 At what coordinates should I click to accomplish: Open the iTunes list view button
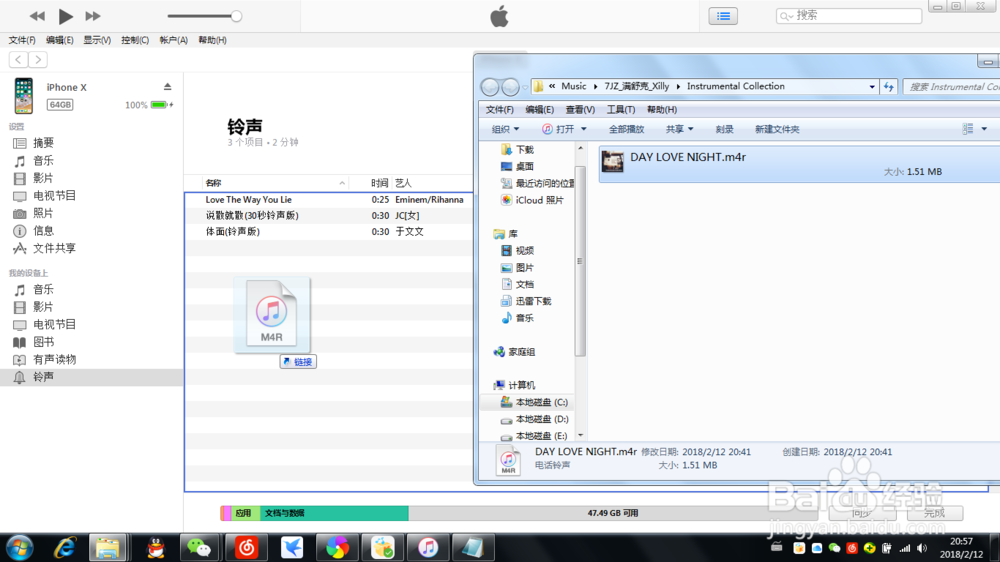pyautogui.click(x=723, y=16)
